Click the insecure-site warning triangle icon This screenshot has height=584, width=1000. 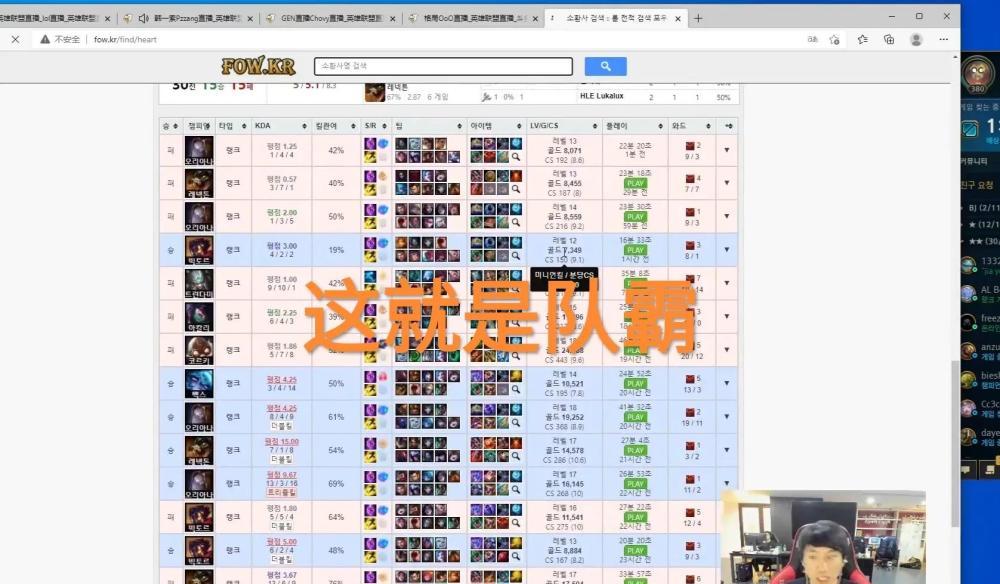pos(45,40)
